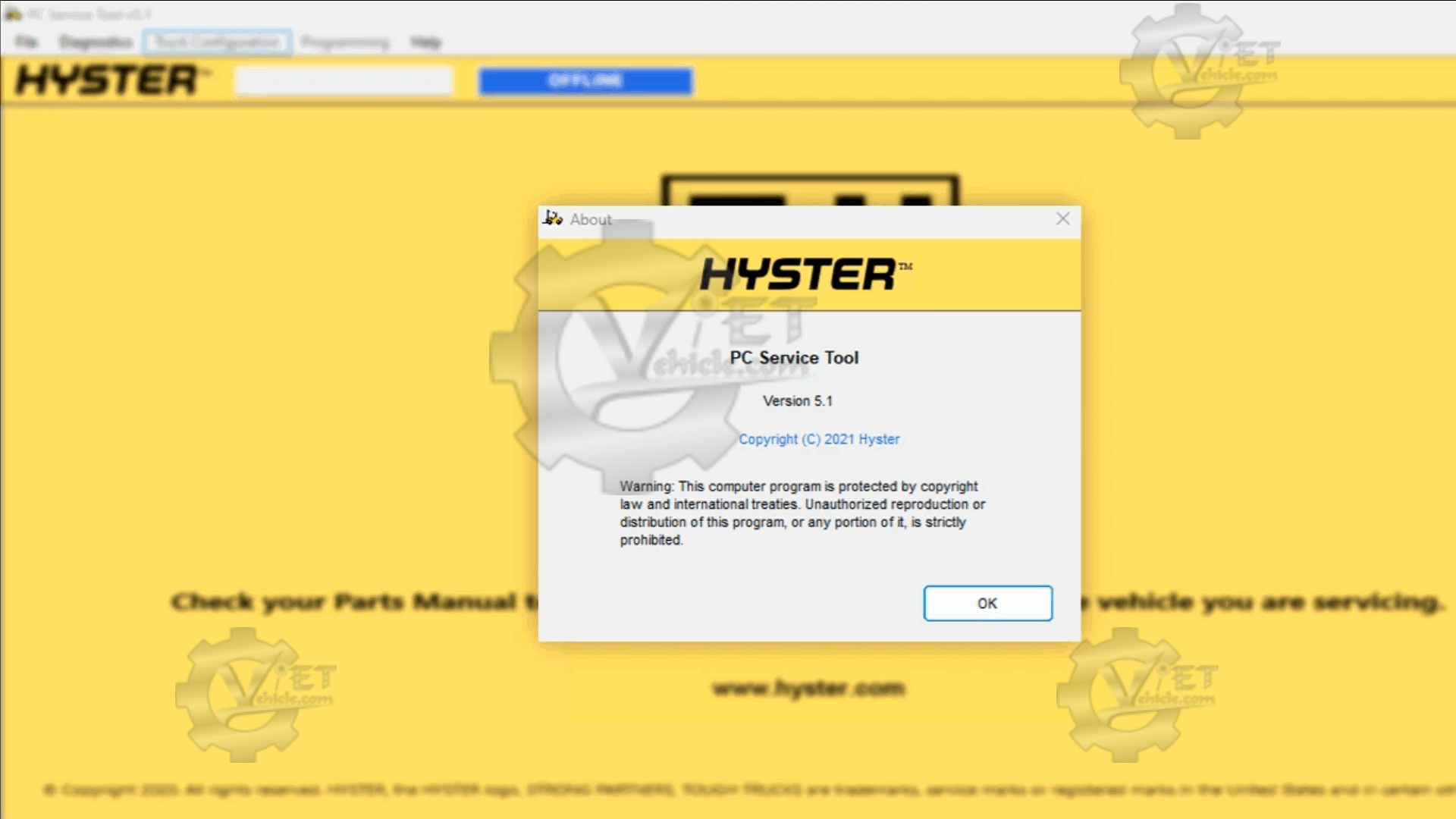Viewport: 1456px width, 819px height.
Task: Close the About dialog with the X
Action: pyautogui.click(x=1063, y=219)
